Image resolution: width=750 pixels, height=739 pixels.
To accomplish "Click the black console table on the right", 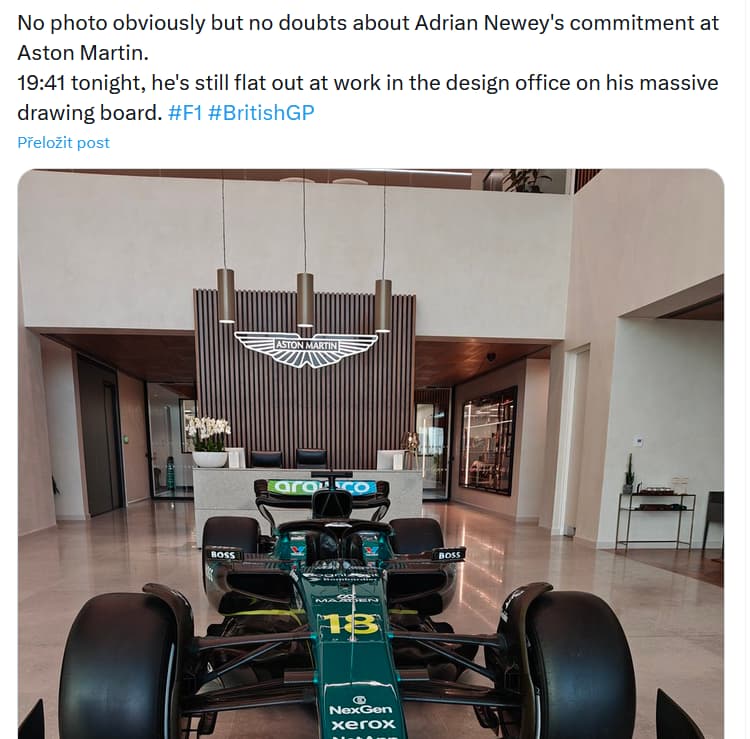I will (x=656, y=521).
